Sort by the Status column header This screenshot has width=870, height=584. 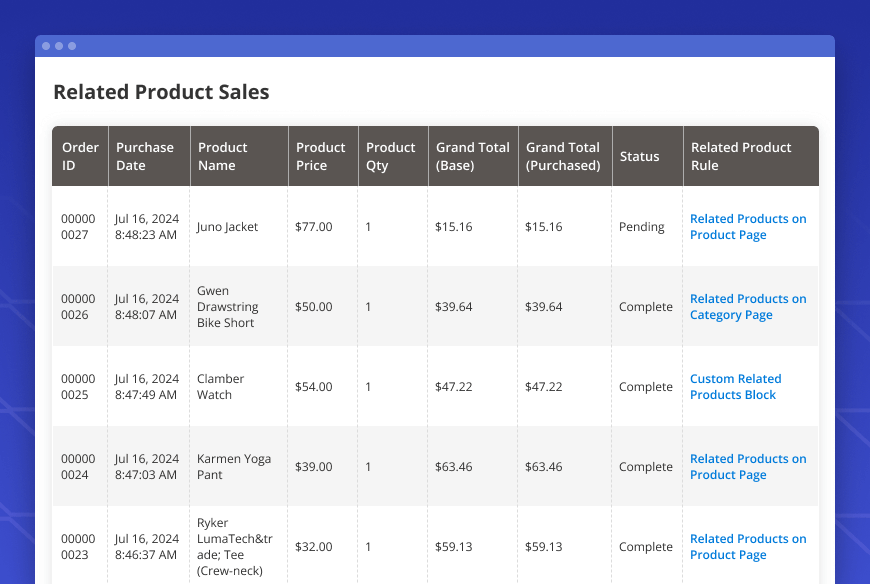(639, 156)
